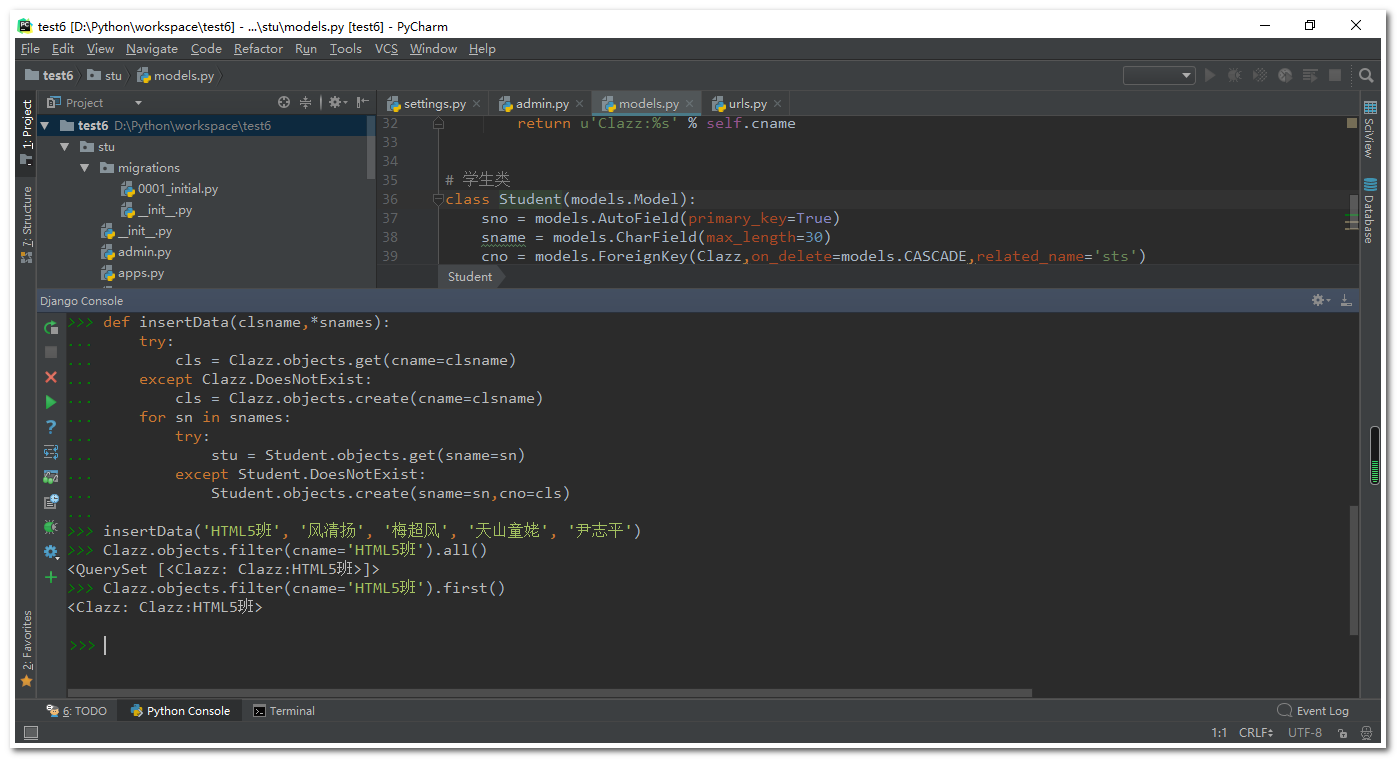Click scroll from source target icon
This screenshot has width=1397, height=759.
284,102
